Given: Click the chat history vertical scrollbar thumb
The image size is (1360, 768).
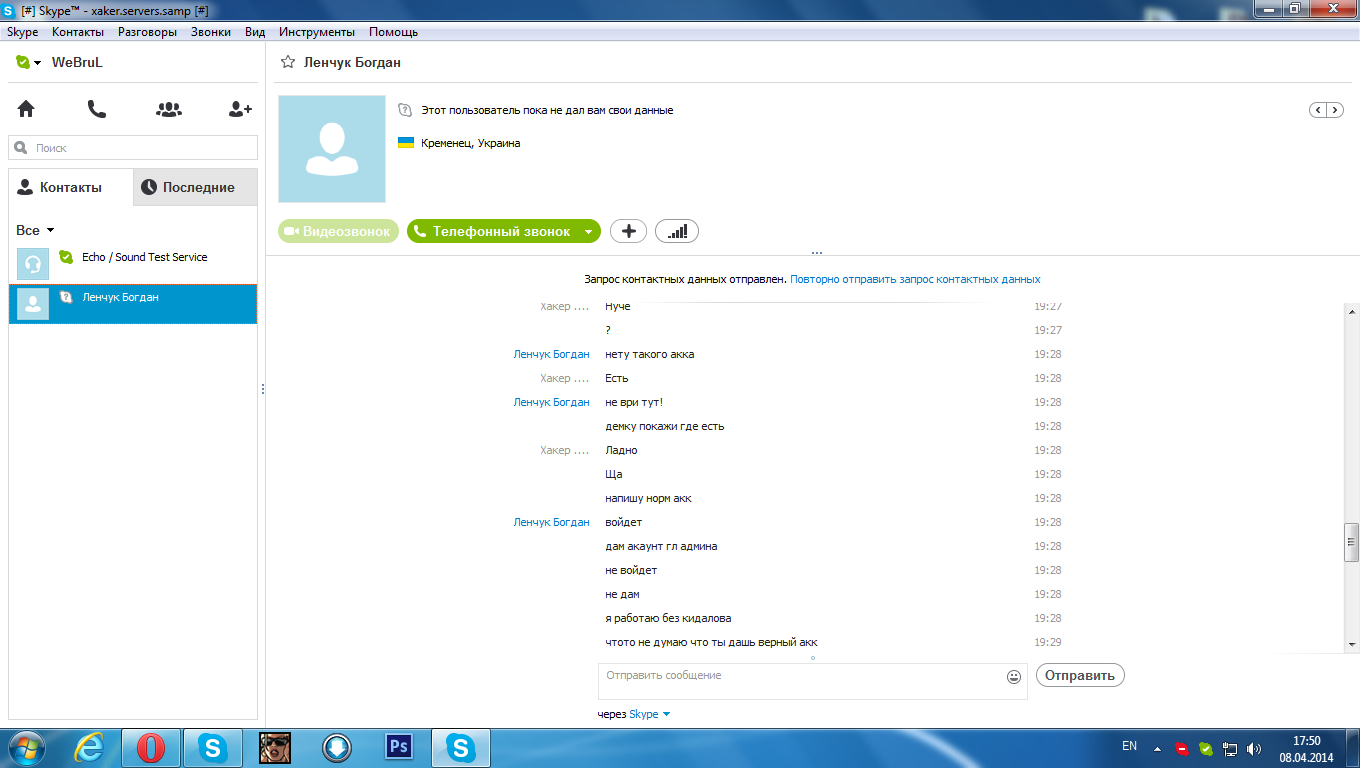Looking at the screenshot, I should (x=1351, y=542).
